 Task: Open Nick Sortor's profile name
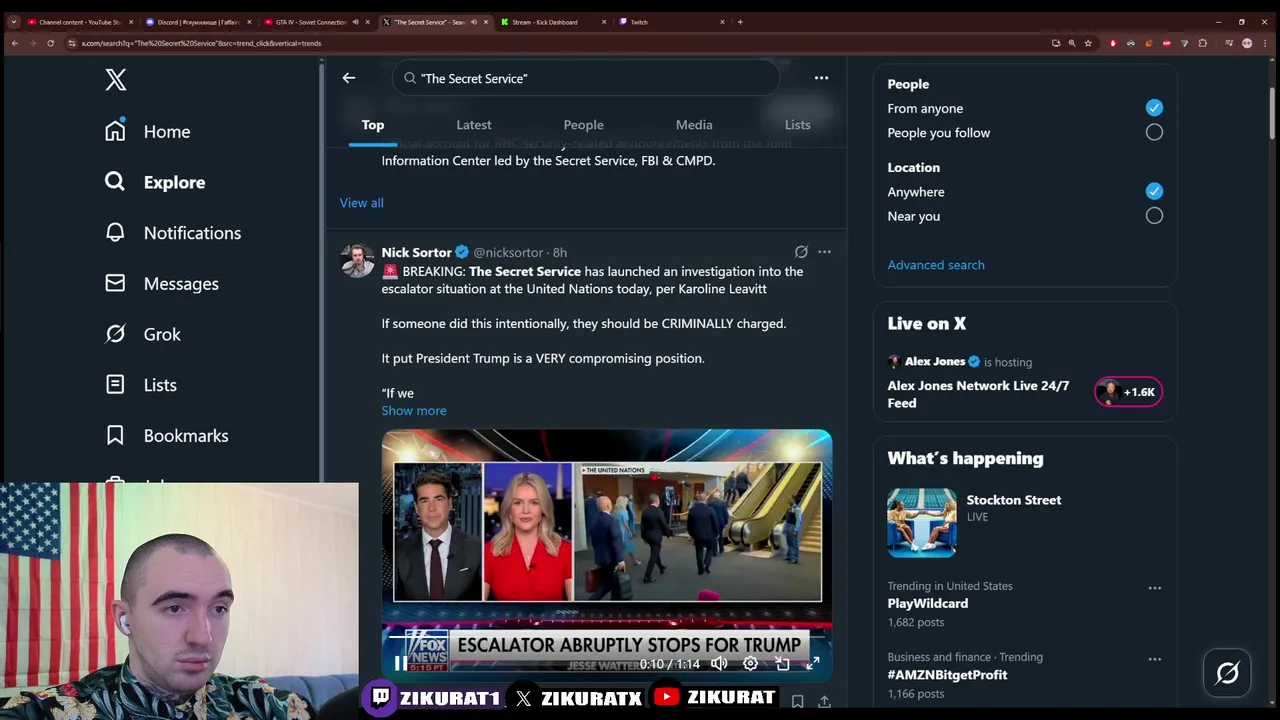pyautogui.click(x=416, y=252)
